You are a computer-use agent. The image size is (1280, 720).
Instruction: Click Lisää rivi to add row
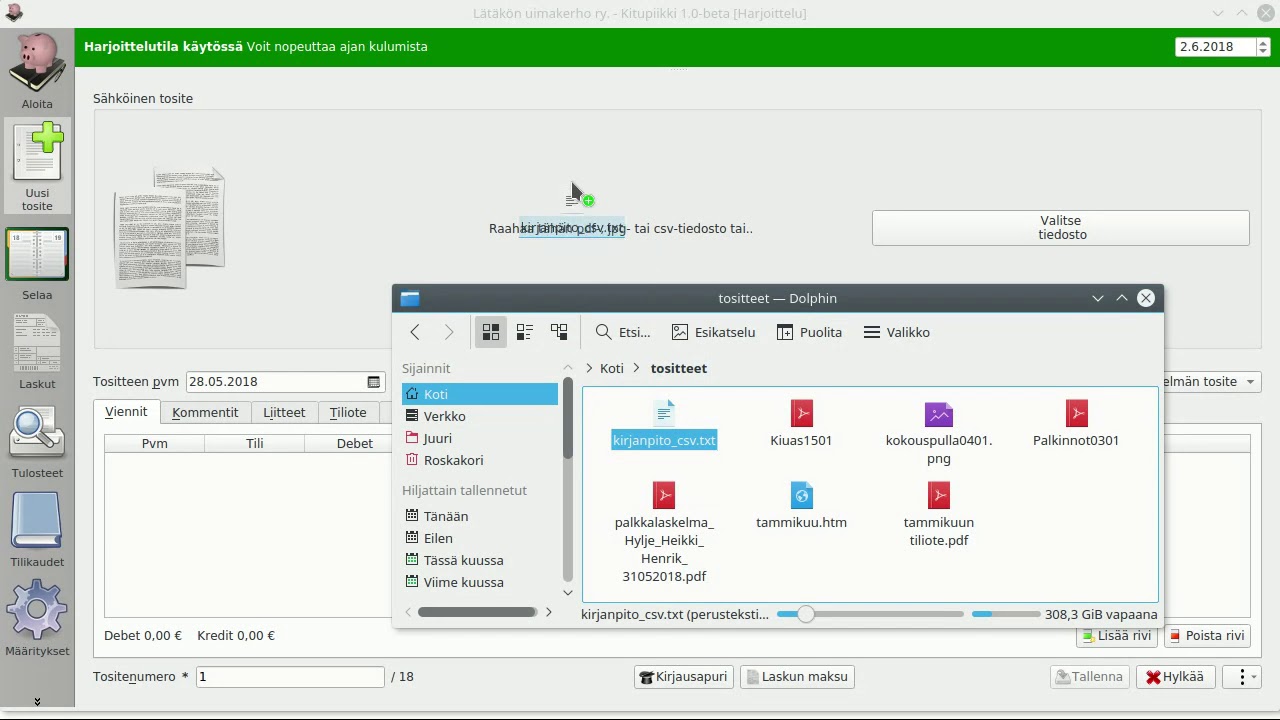1117,636
